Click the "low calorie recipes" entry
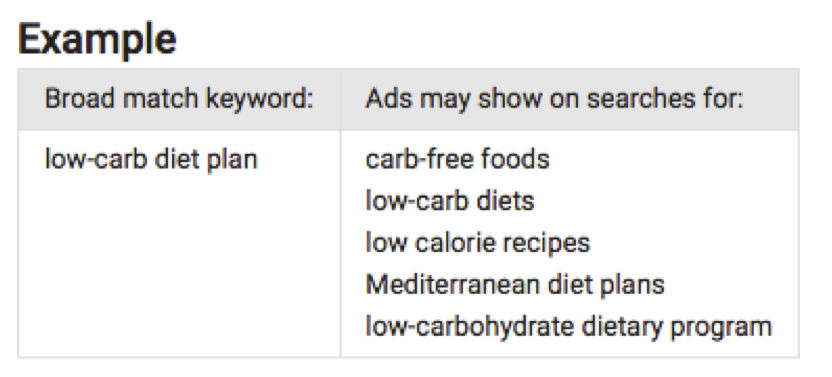The image size is (832, 377). (x=478, y=243)
